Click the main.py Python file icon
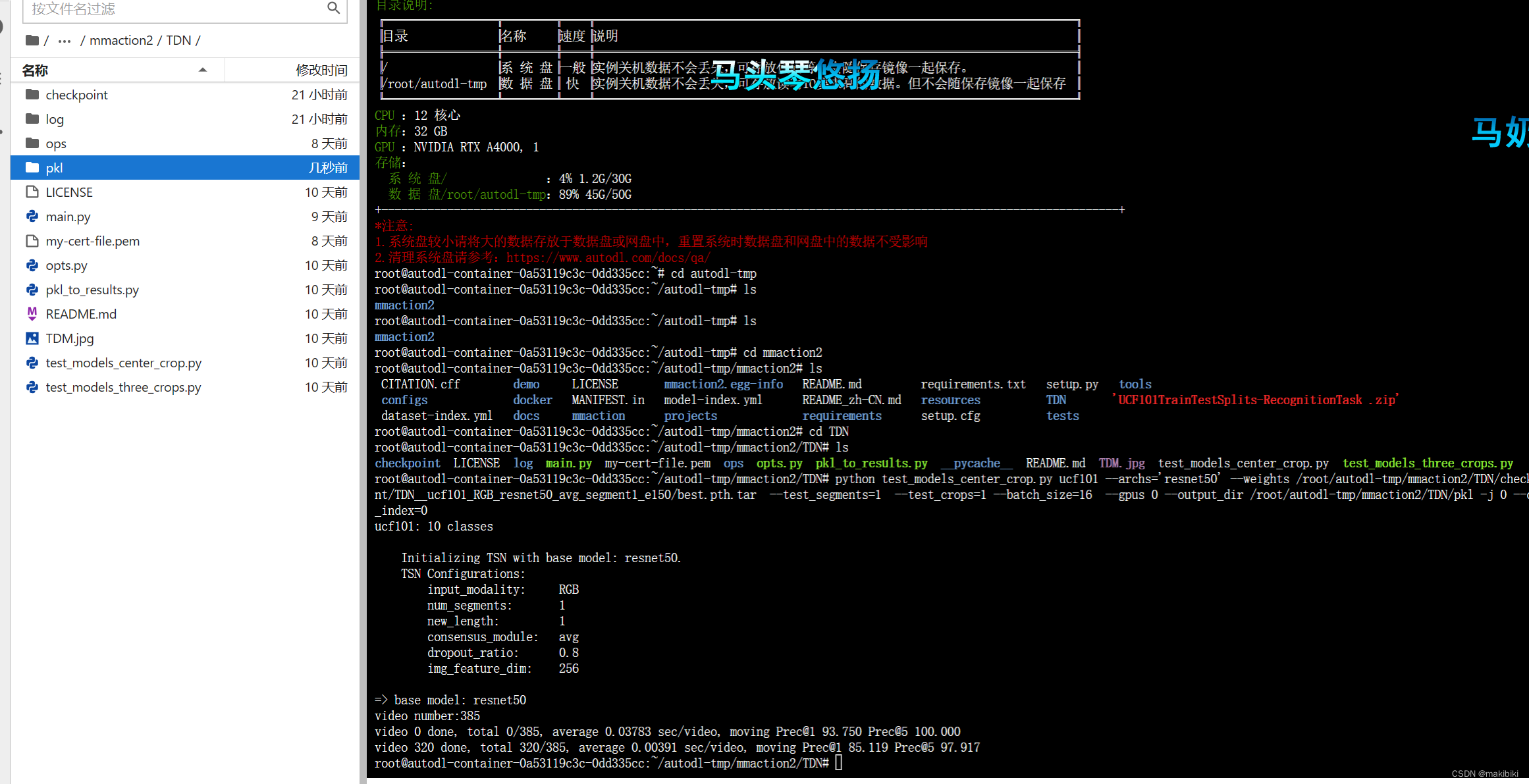This screenshot has width=1529, height=784. [32, 217]
